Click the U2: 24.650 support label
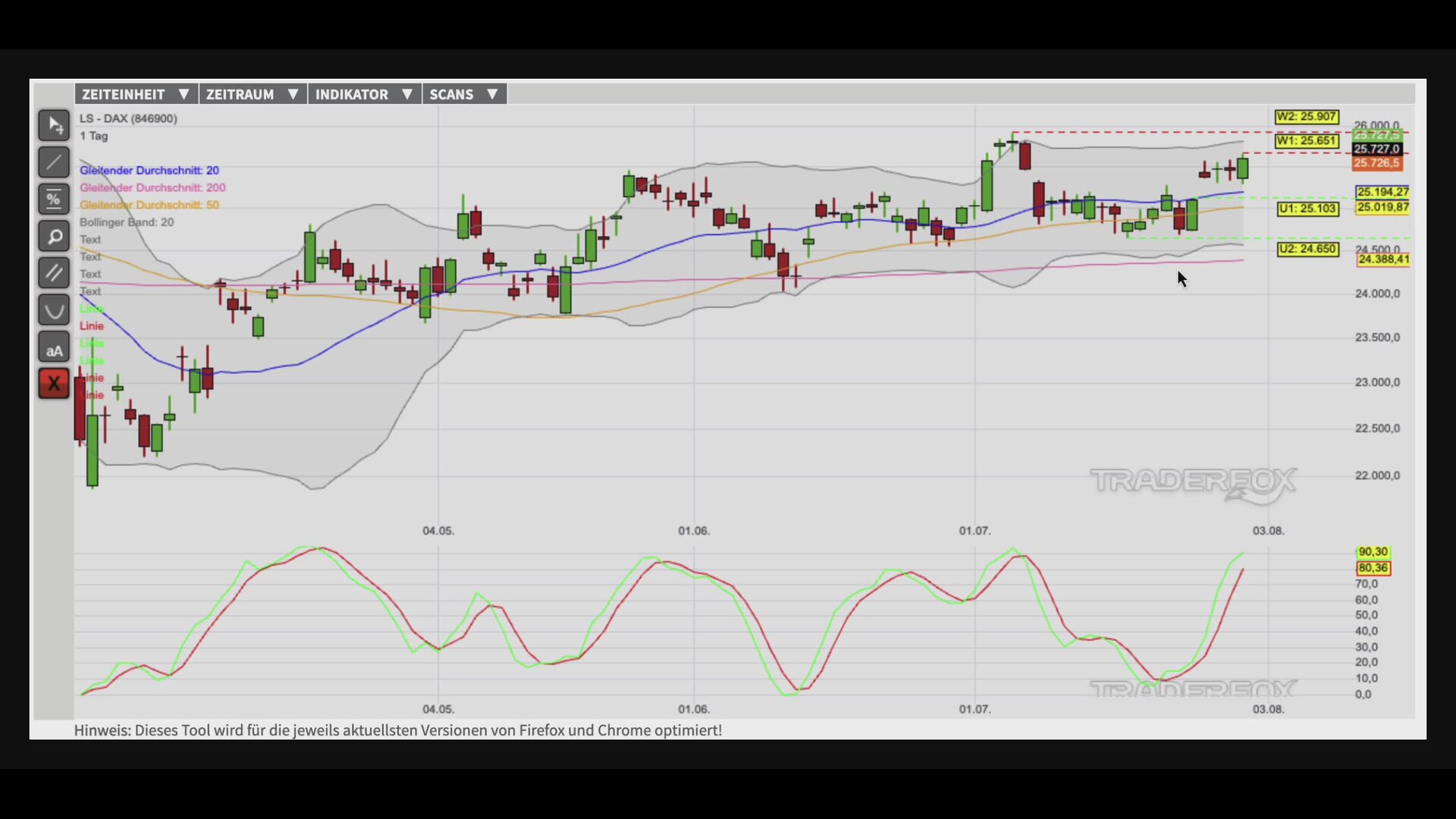 click(1308, 249)
